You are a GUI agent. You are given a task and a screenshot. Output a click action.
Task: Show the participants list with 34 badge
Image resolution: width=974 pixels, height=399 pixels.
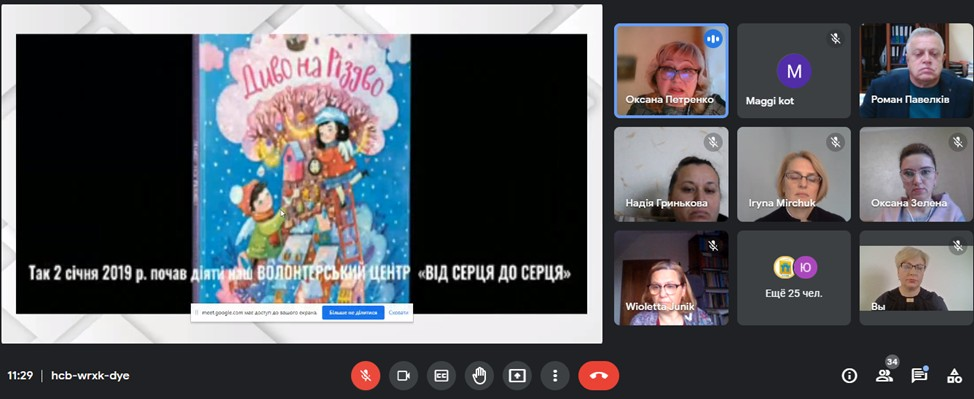tap(884, 375)
